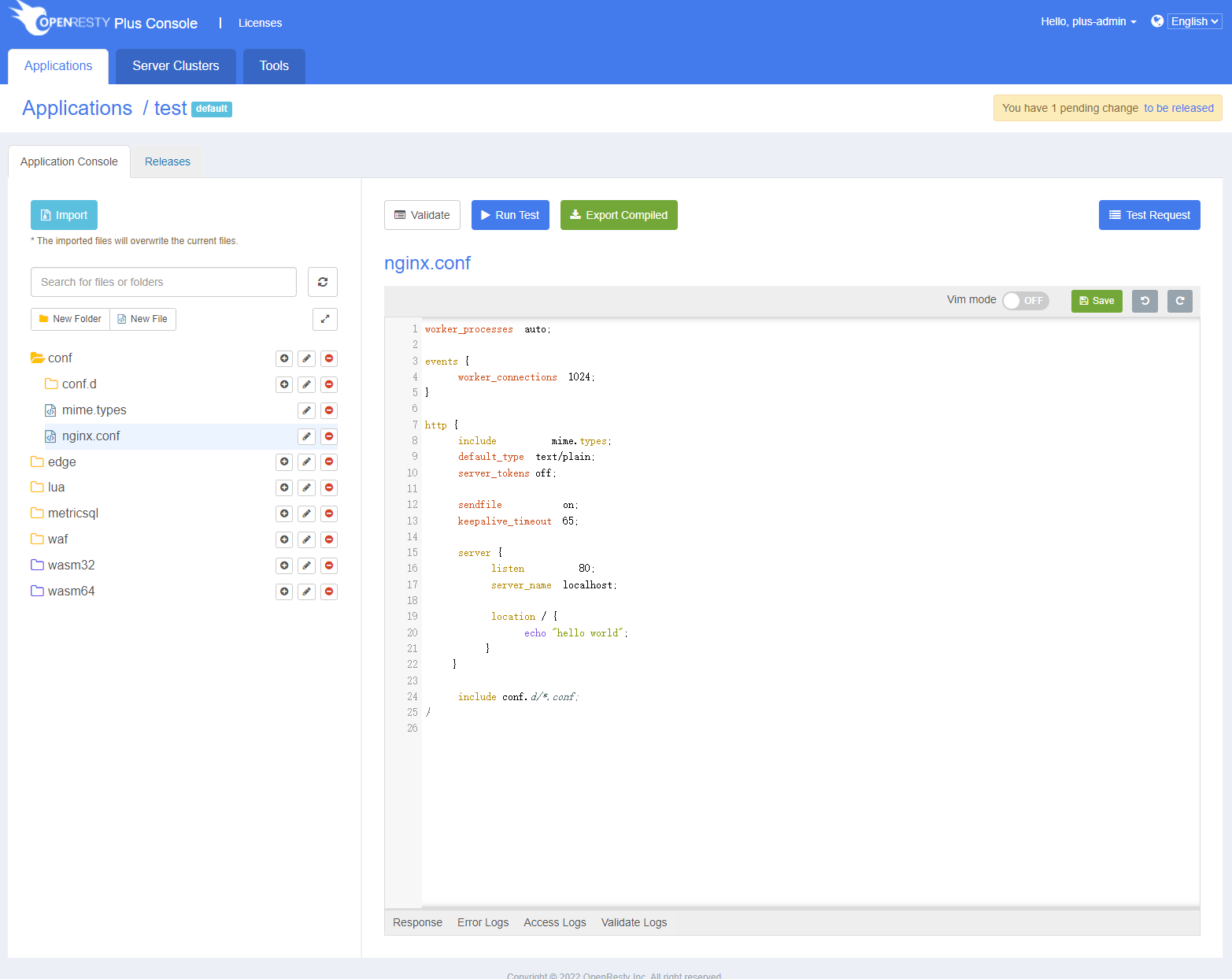Delete the waf folder

(x=329, y=540)
